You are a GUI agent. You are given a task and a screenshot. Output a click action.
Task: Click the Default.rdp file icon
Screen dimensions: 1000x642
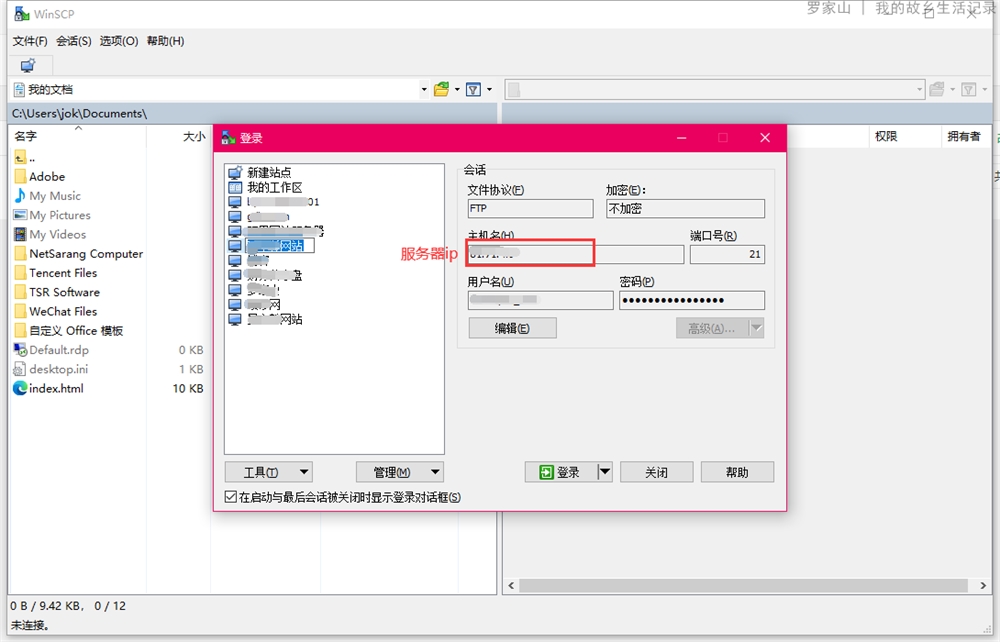(20, 350)
